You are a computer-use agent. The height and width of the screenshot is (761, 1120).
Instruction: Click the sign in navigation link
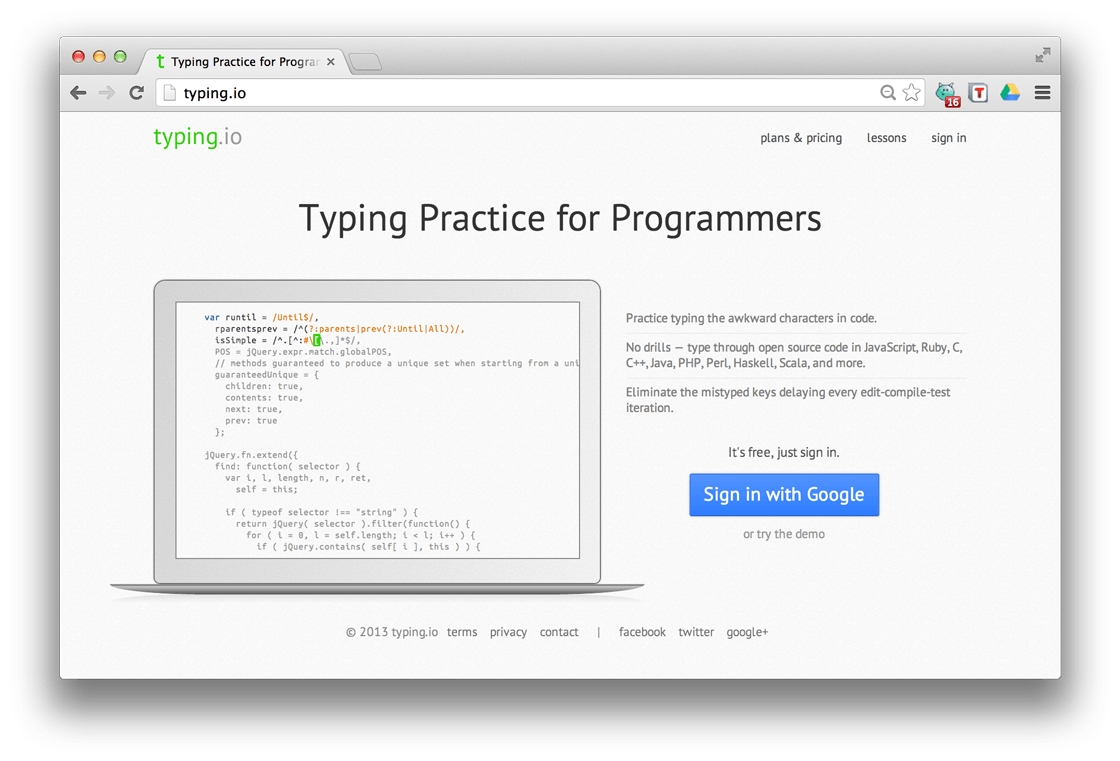pos(948,138)
